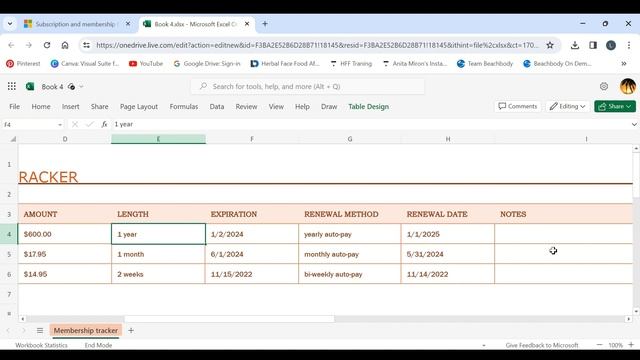This screenshot has width=640, height=360.
Task: Select row 5 header
Action: coord(9,254)
